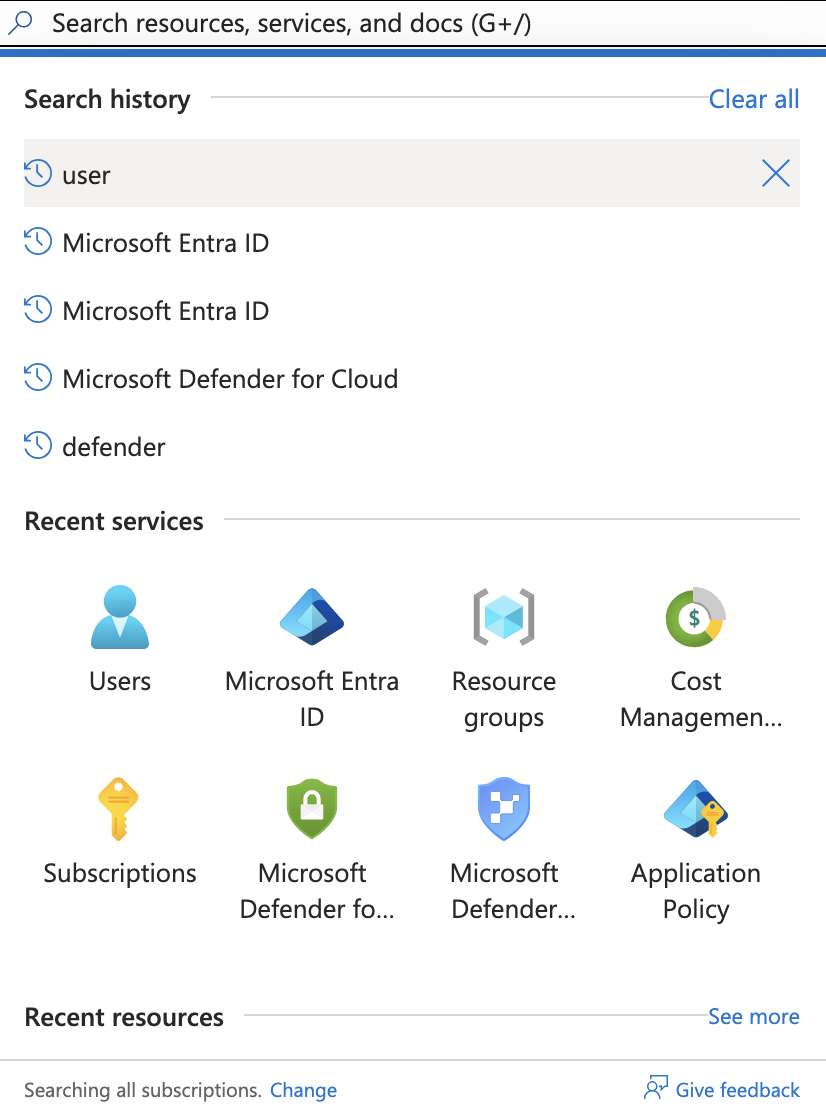Open Subscriptions key icon
This screenshot has height=1108, width=826.
[119, 809]
